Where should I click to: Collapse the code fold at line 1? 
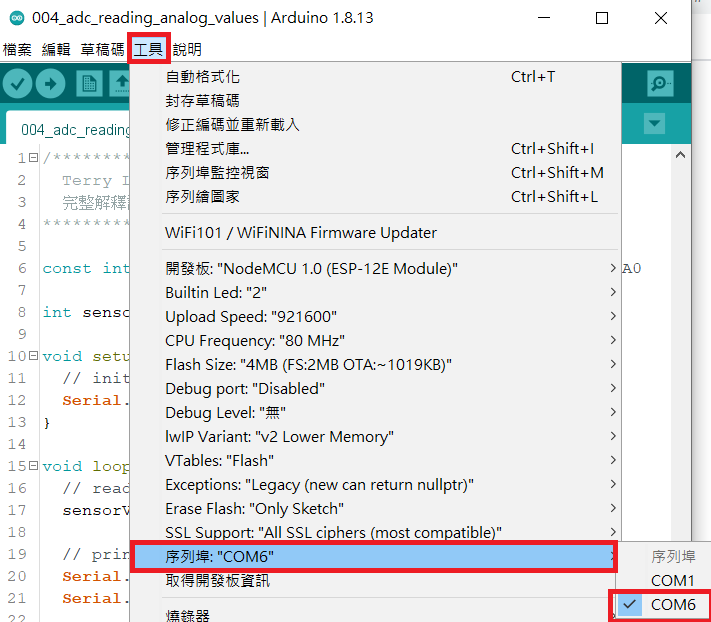pos(34,158)
